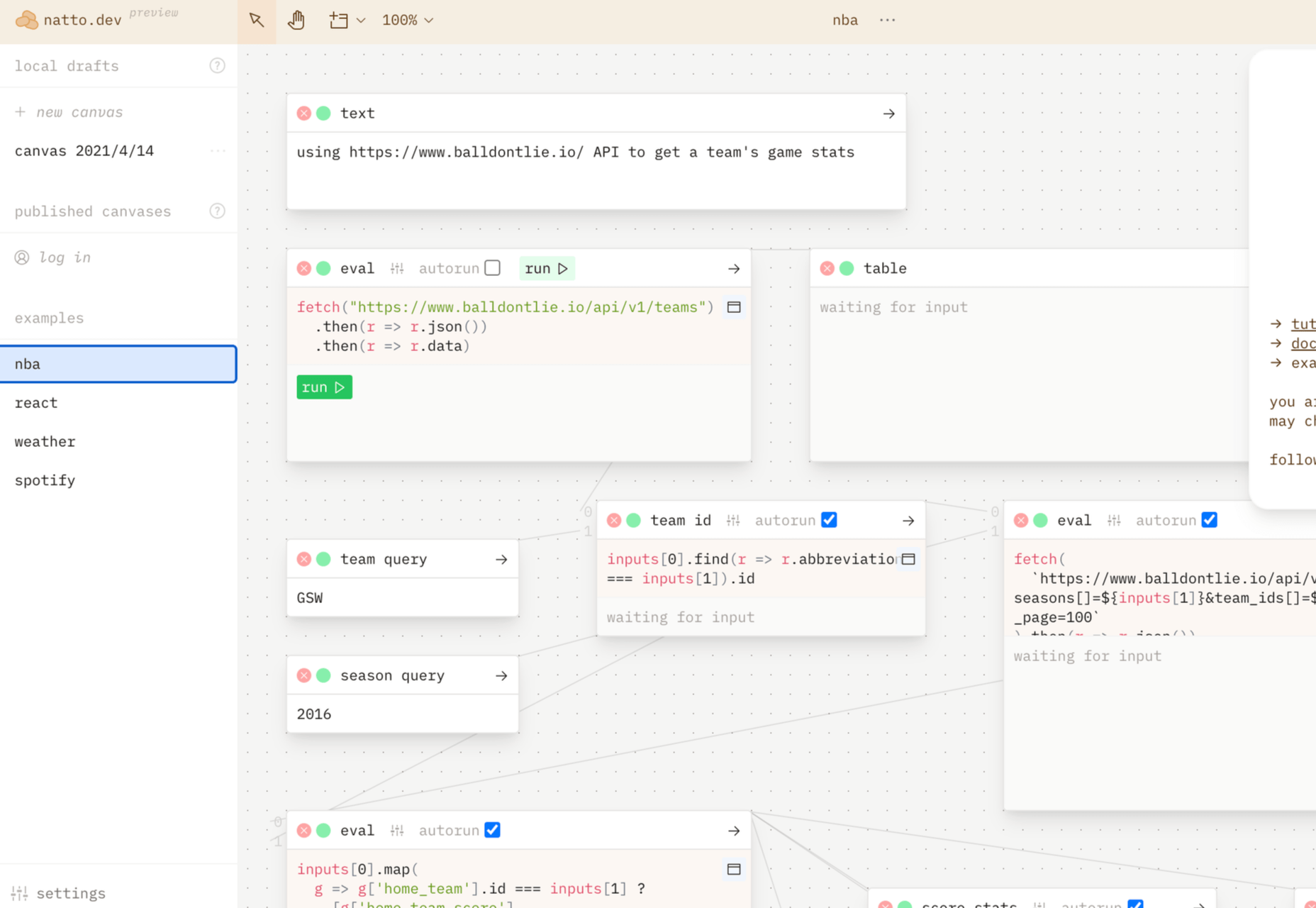Open canvas 2021/4/14 draft
Viewport: 1316px width, 908px height.
click(x=84, y=151)
